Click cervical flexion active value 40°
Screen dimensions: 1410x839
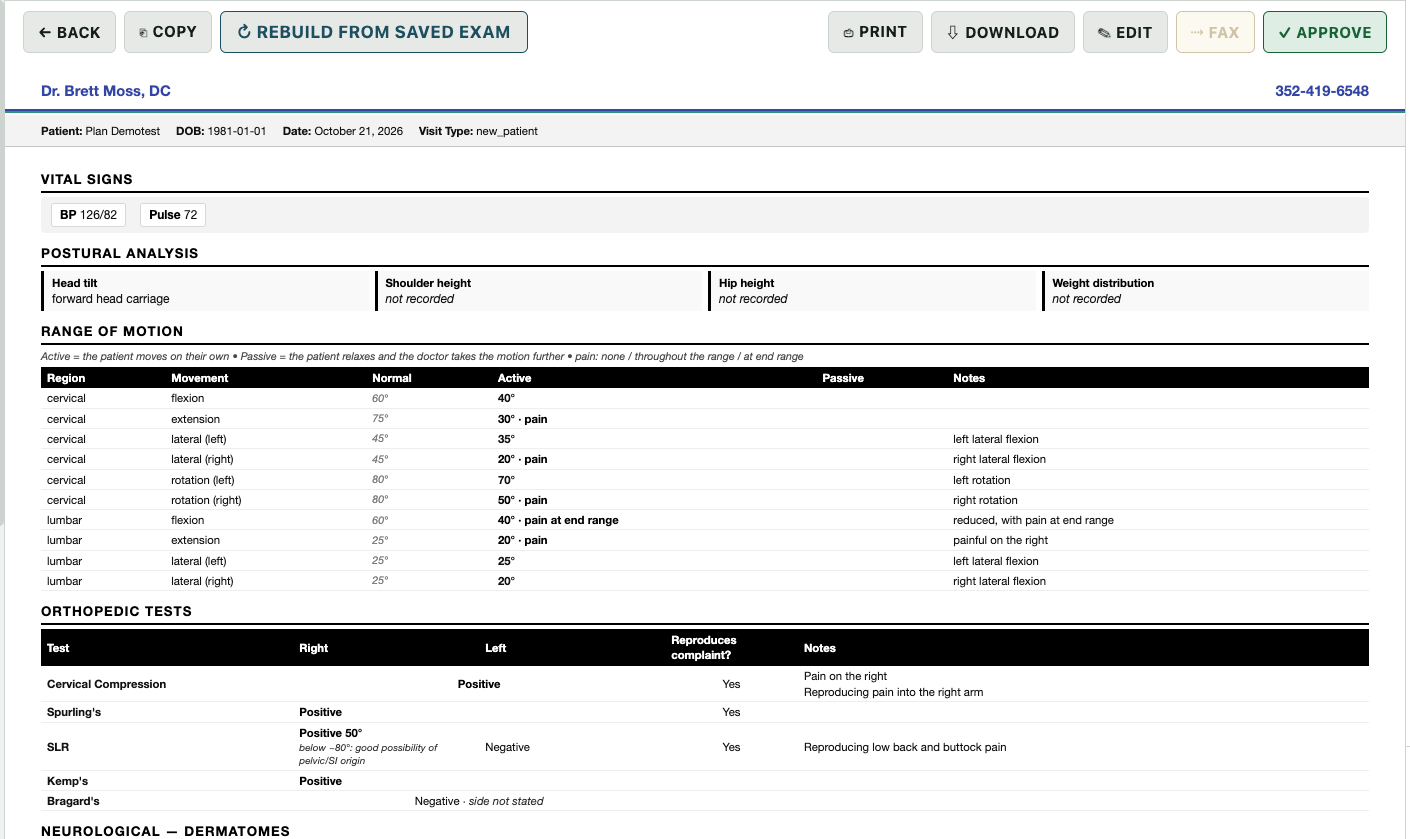[x=506, y=399]
